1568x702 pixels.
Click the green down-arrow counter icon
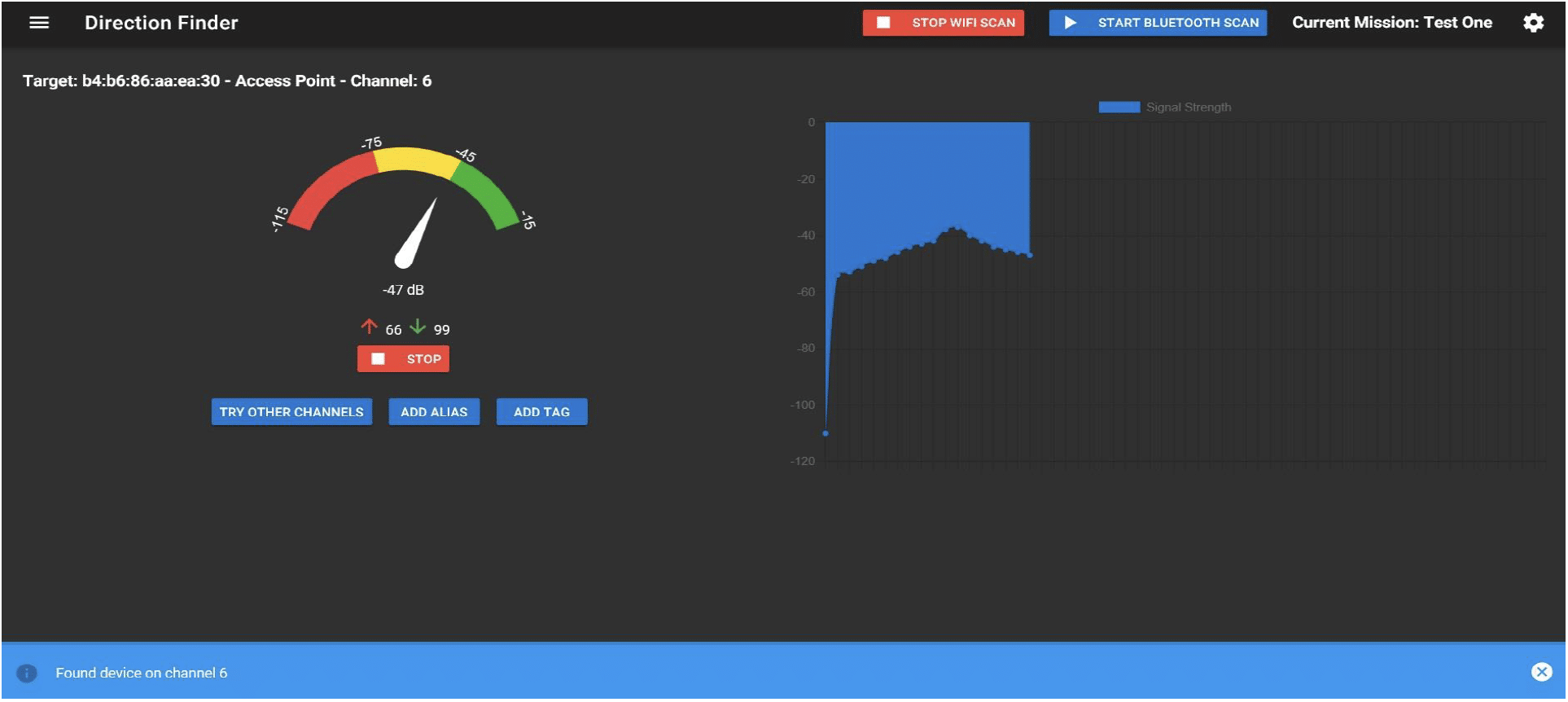[x=418, y=327]
